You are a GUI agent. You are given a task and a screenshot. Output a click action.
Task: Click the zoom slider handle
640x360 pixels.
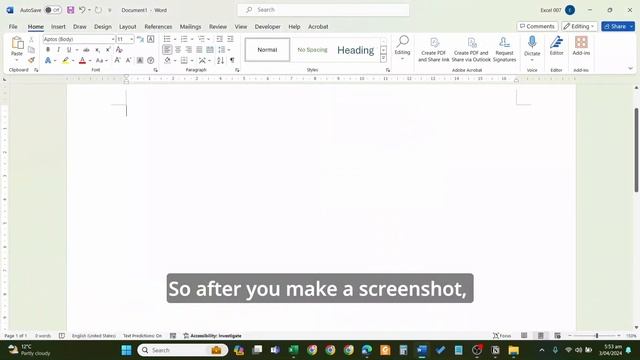coord(597,336)
